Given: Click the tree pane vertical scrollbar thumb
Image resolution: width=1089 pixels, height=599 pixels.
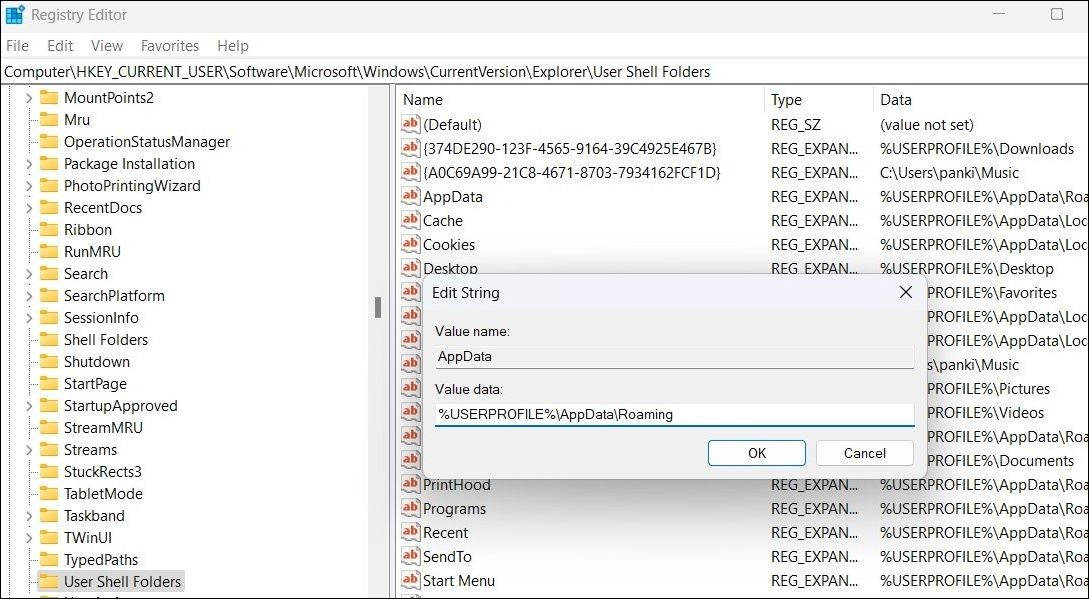Looking at the screenshot, I should tap(378, 307).
